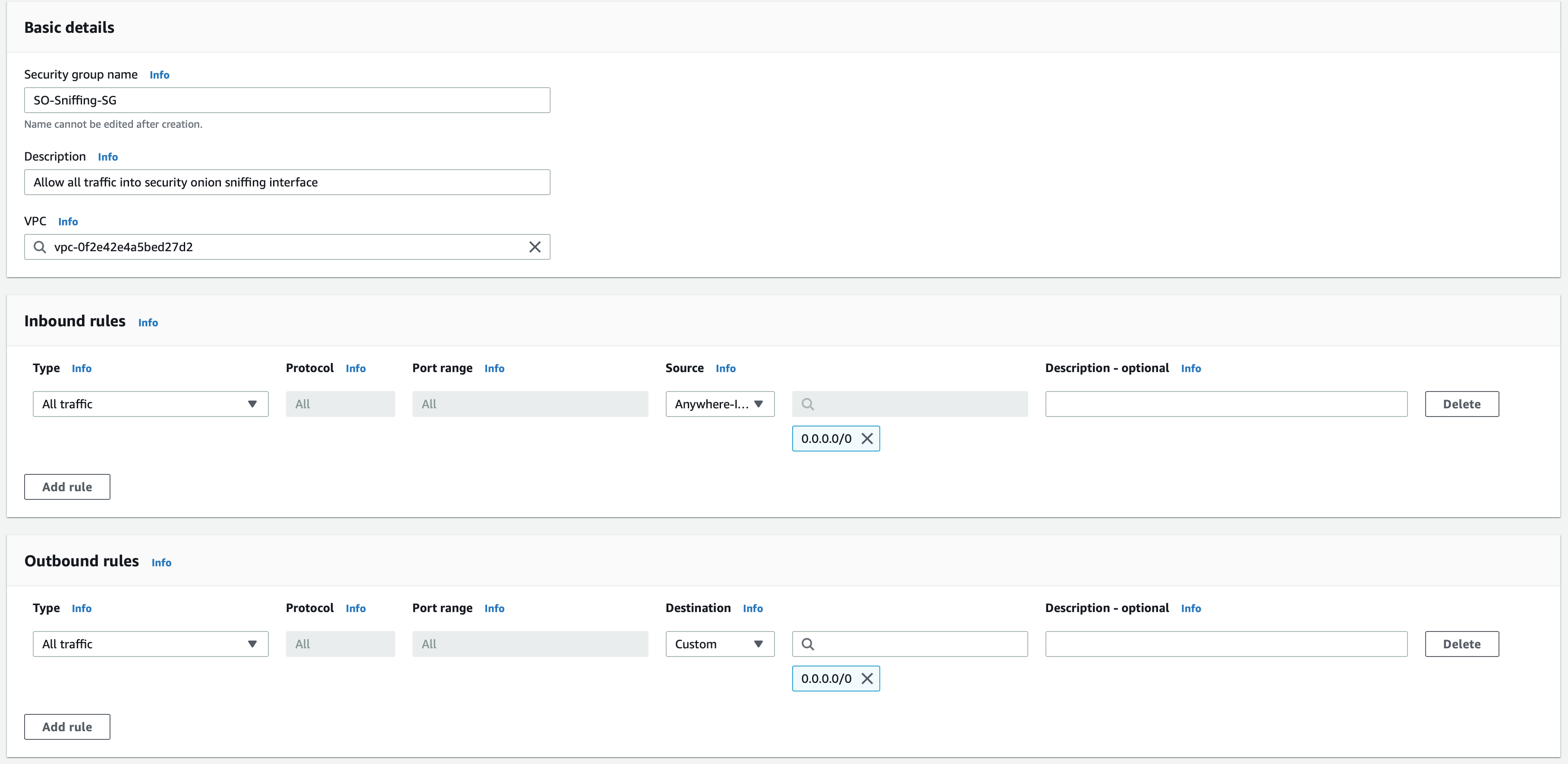
Task: Open Info link beside Inbound rules heading
Action: (148, 322)
